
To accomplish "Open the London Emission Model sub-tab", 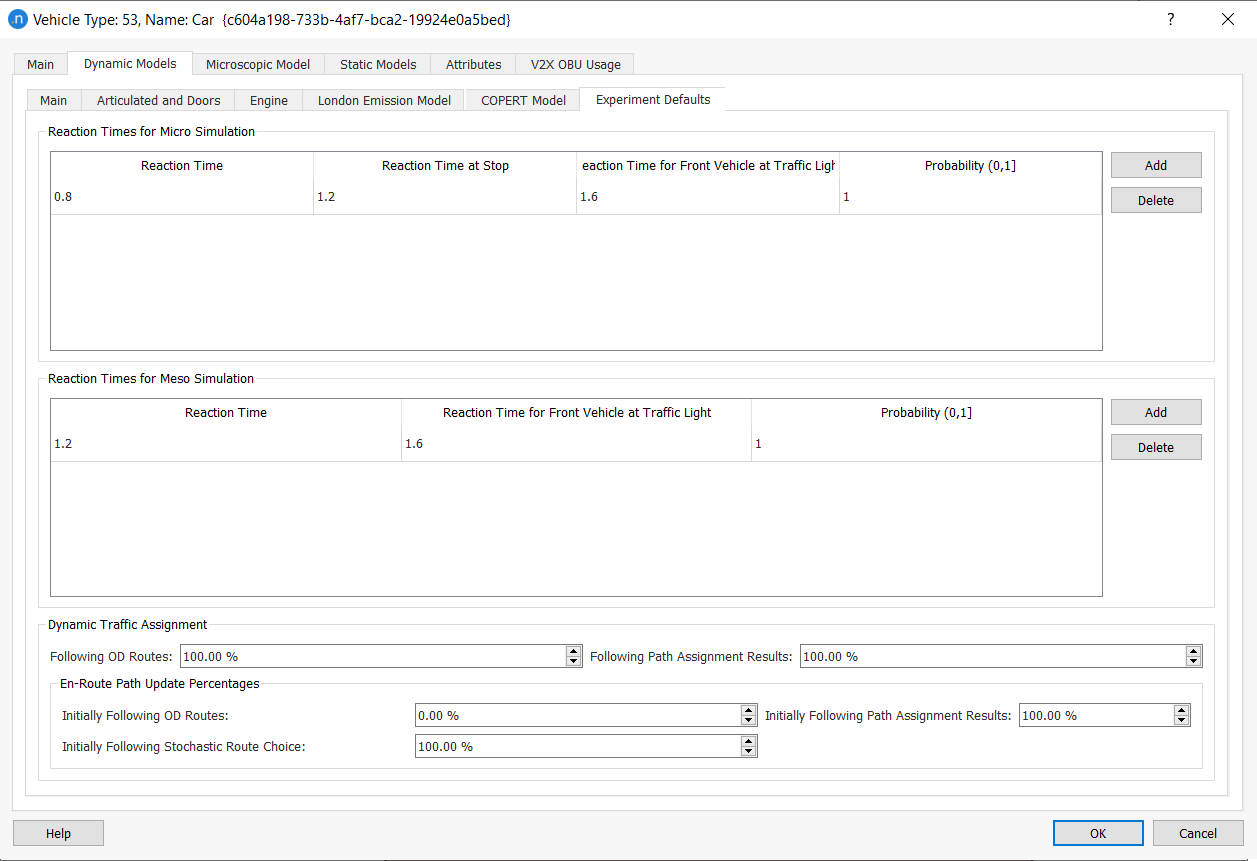I will coord(383,100).
